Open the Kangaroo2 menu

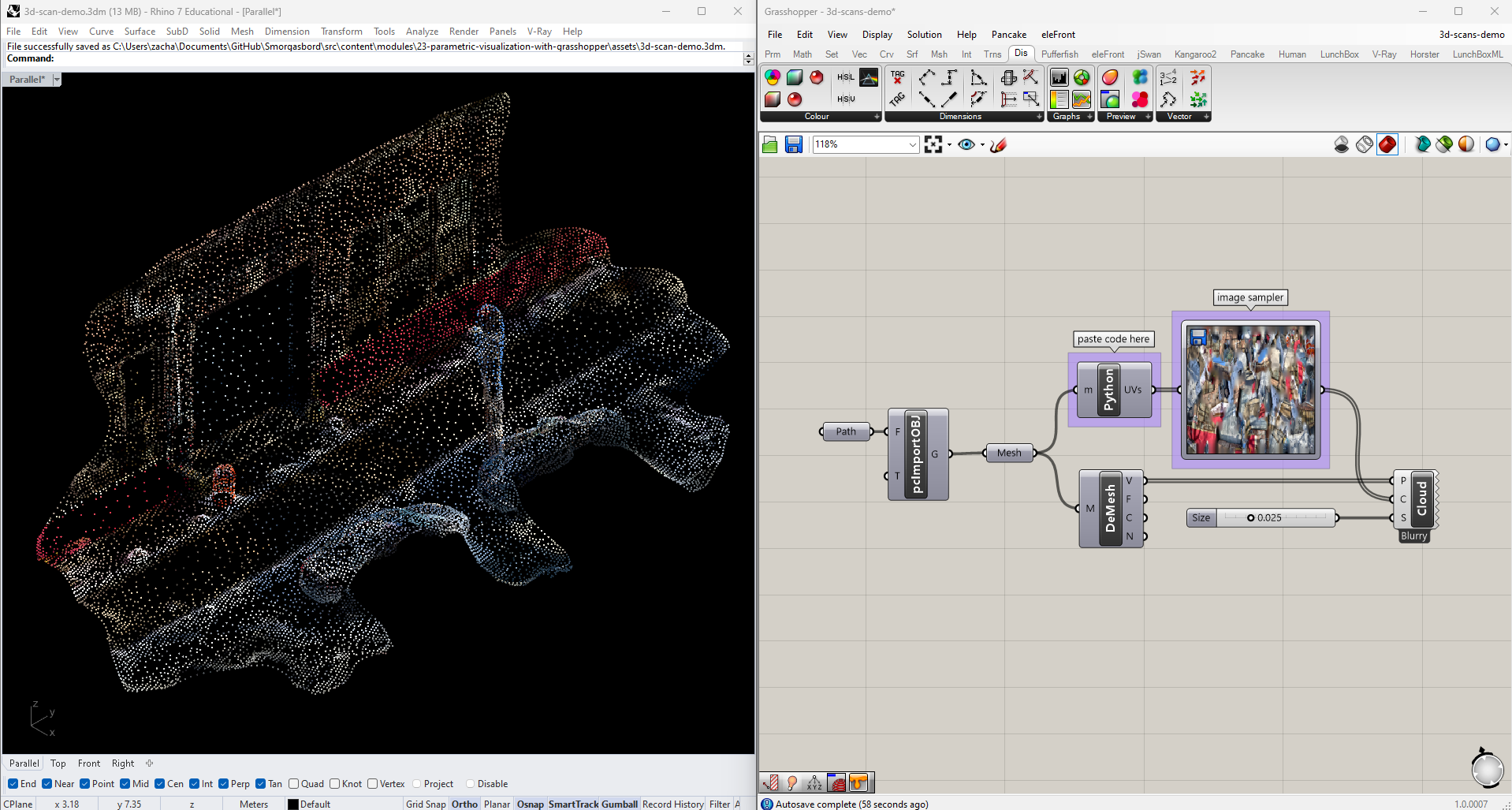pyautogui.click(x=1194, y=54)
